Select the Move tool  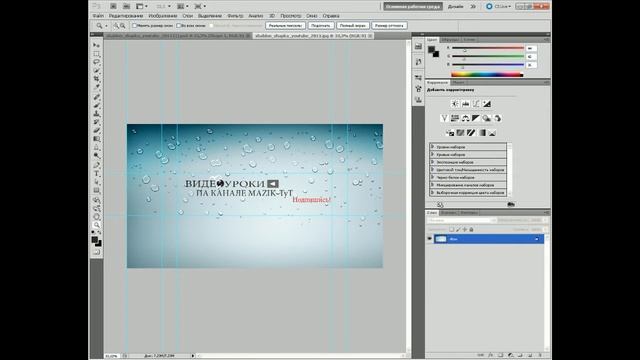click(96, 45)
